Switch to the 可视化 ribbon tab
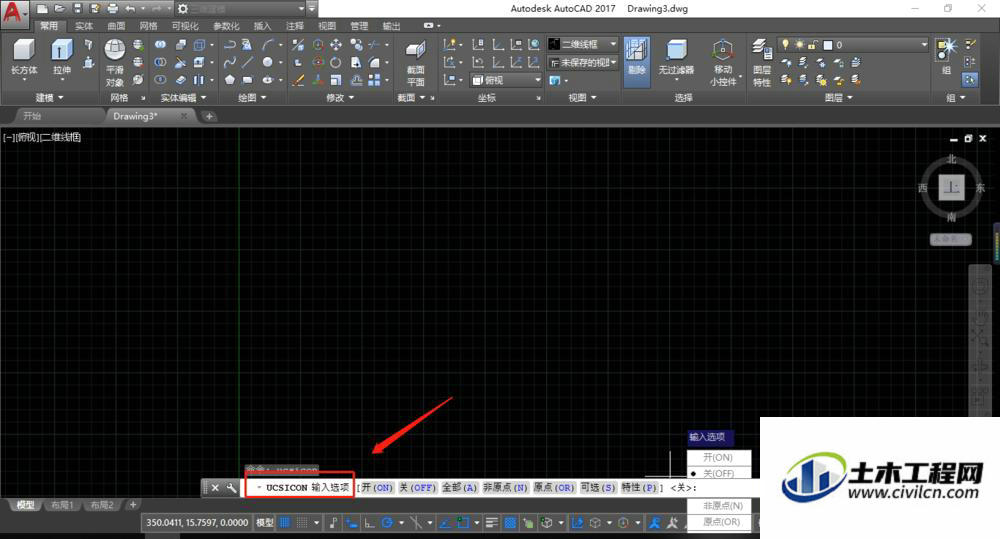The height and width of the screenshot is (539, 1000). [185, 26]
